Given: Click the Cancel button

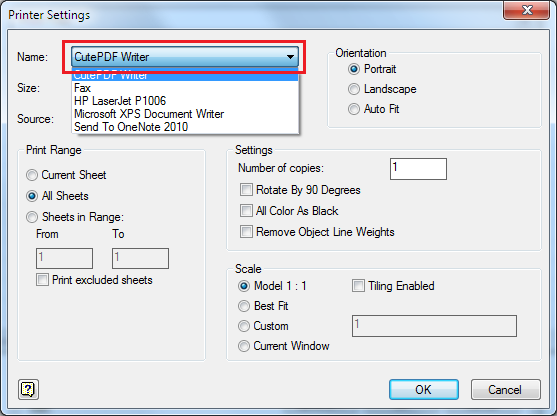Looking at the screenshot, I should [x=505, y=390].
